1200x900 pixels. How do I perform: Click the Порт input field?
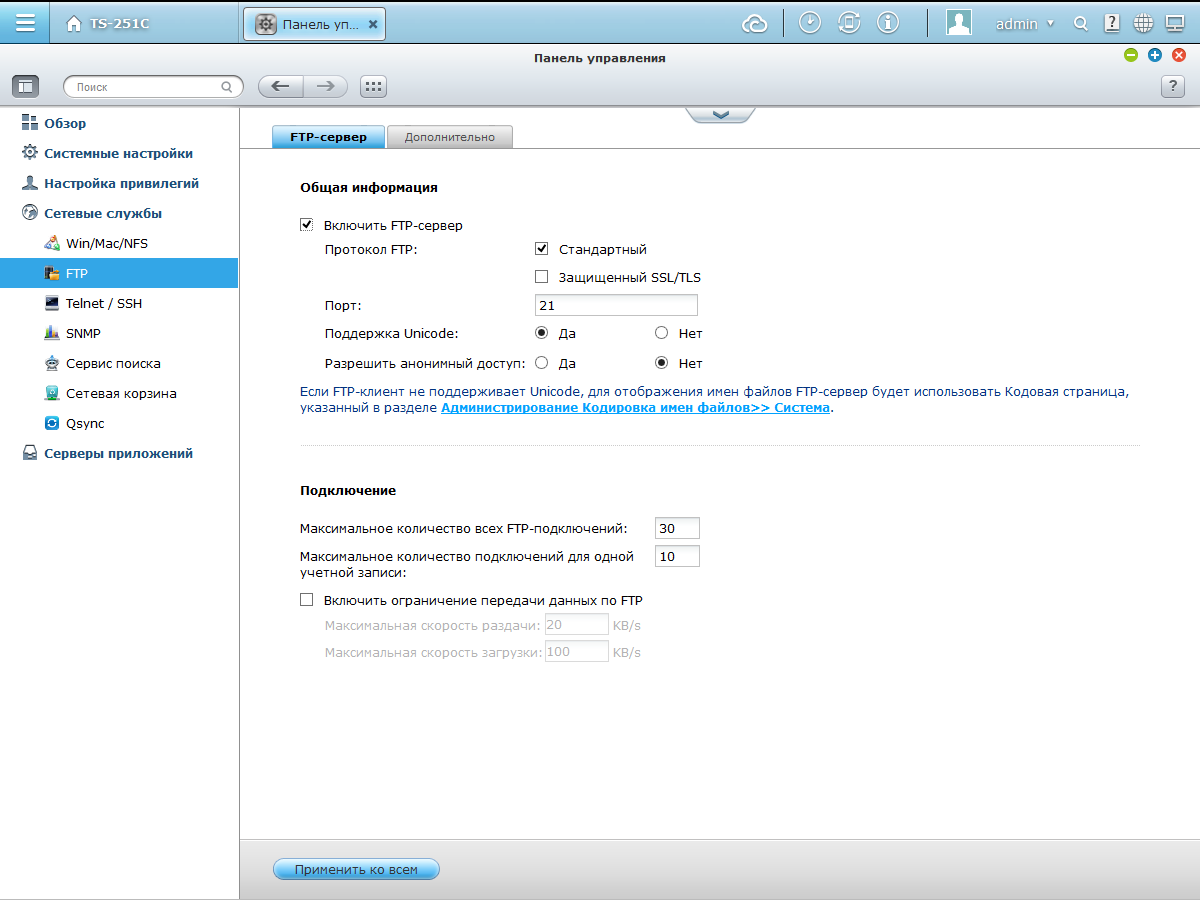[x=616, y=305]
